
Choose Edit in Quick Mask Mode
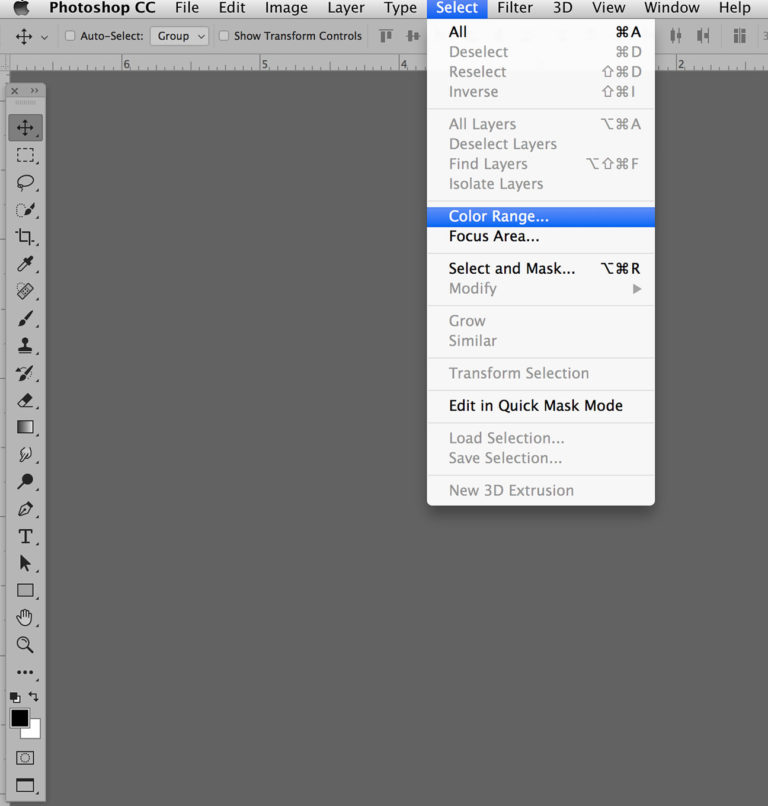click(541, 406)
